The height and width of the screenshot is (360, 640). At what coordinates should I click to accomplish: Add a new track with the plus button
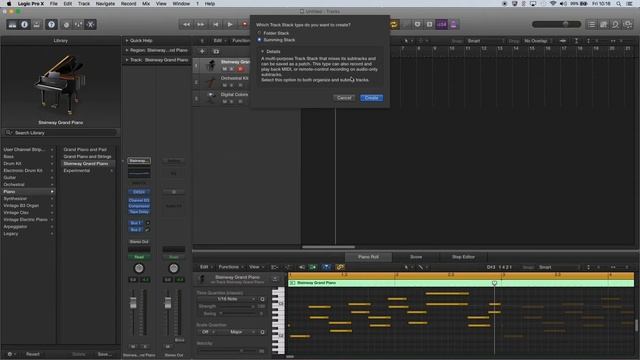click(202, 51)
